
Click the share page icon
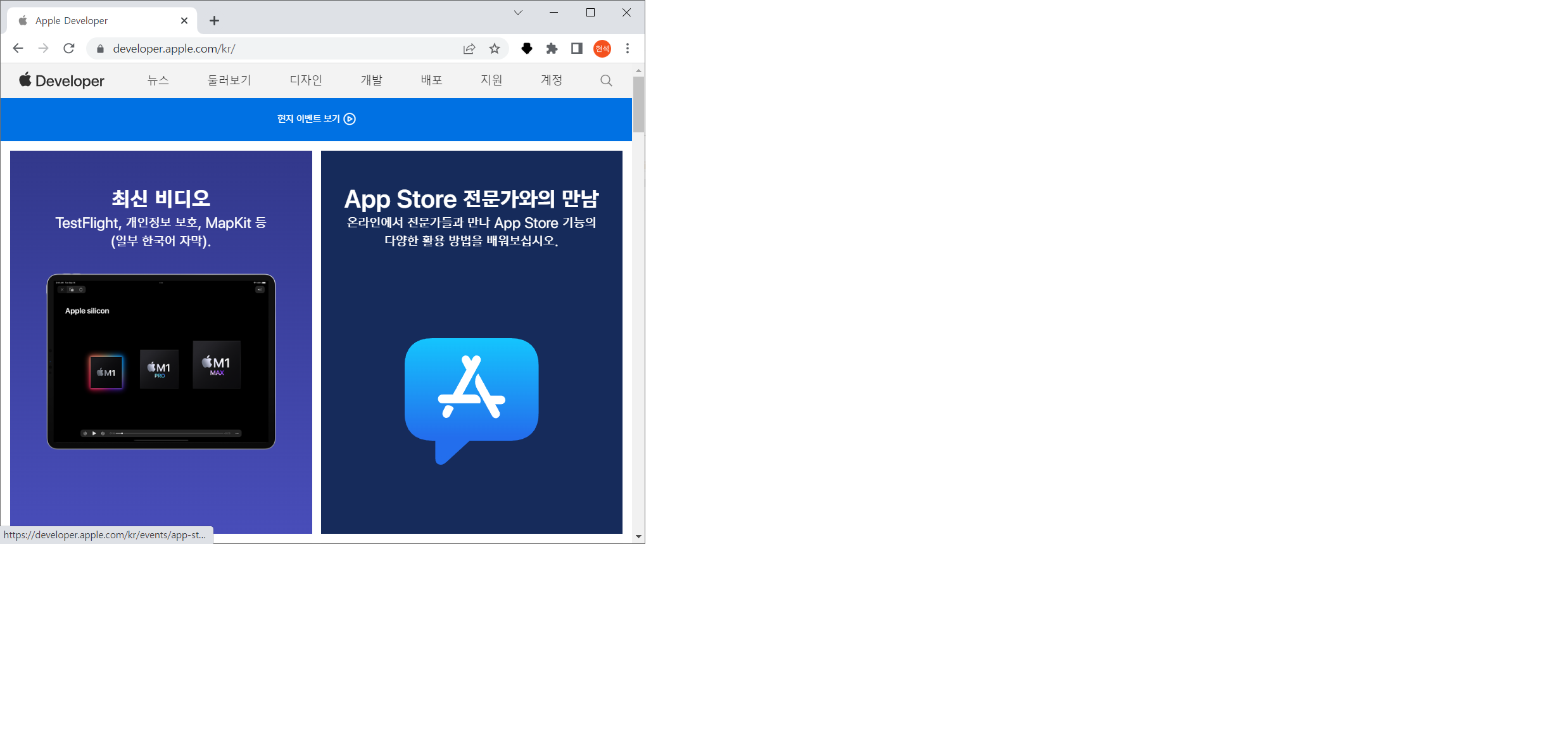point(469,49)
